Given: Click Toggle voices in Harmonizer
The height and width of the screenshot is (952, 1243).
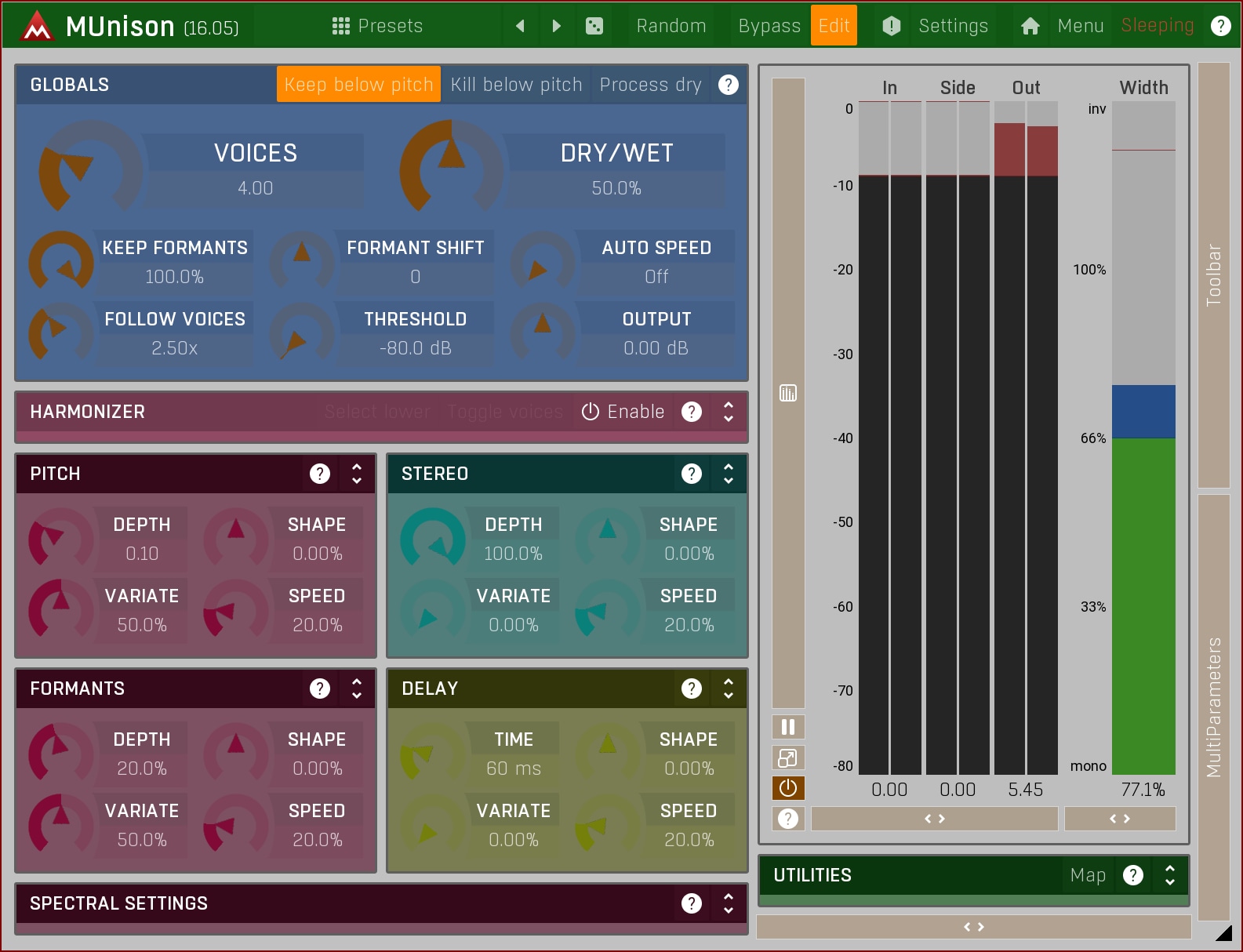Looking at the screenshot, I should tap(505, 412).
